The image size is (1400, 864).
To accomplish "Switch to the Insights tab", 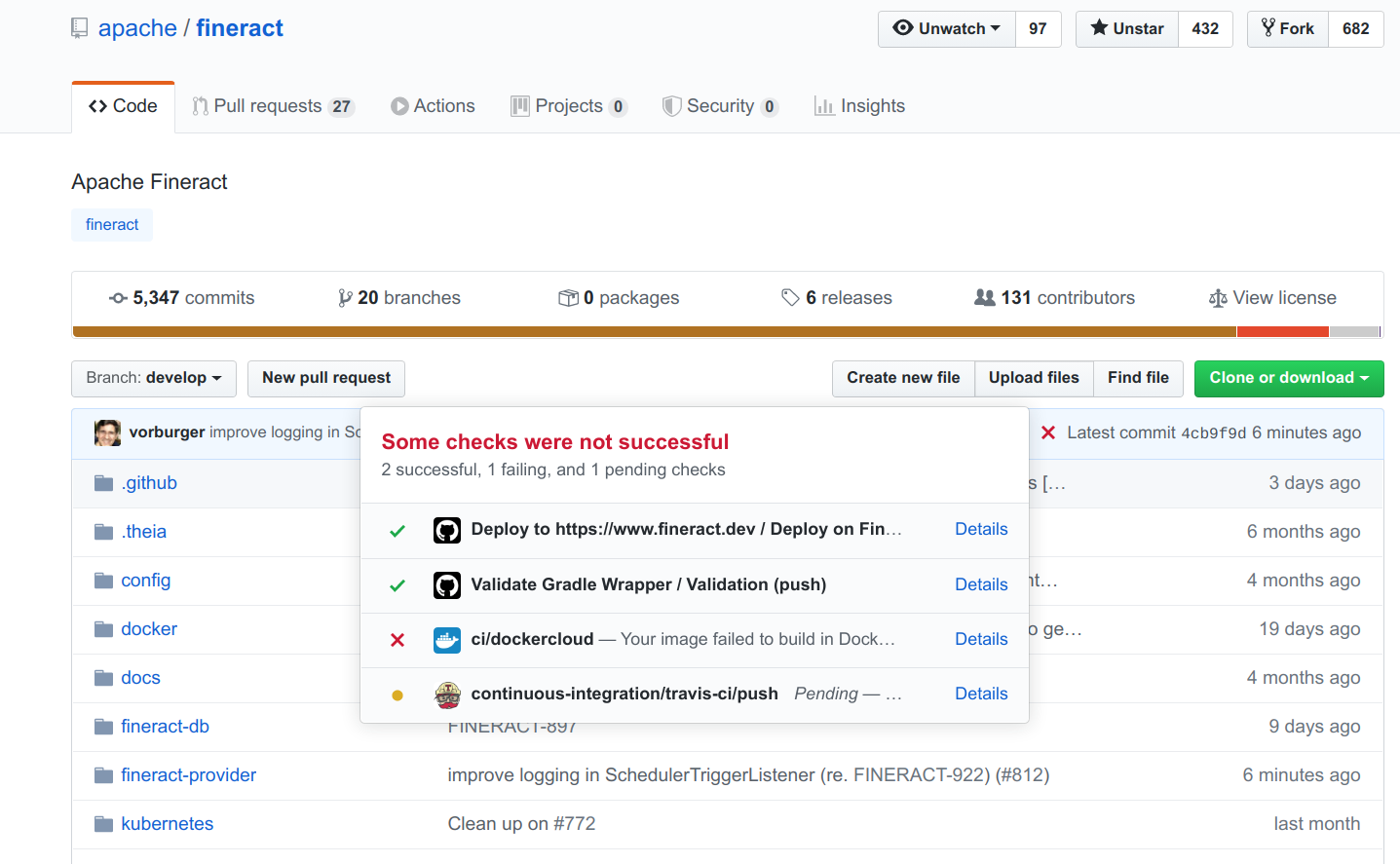I will point(859,106).
